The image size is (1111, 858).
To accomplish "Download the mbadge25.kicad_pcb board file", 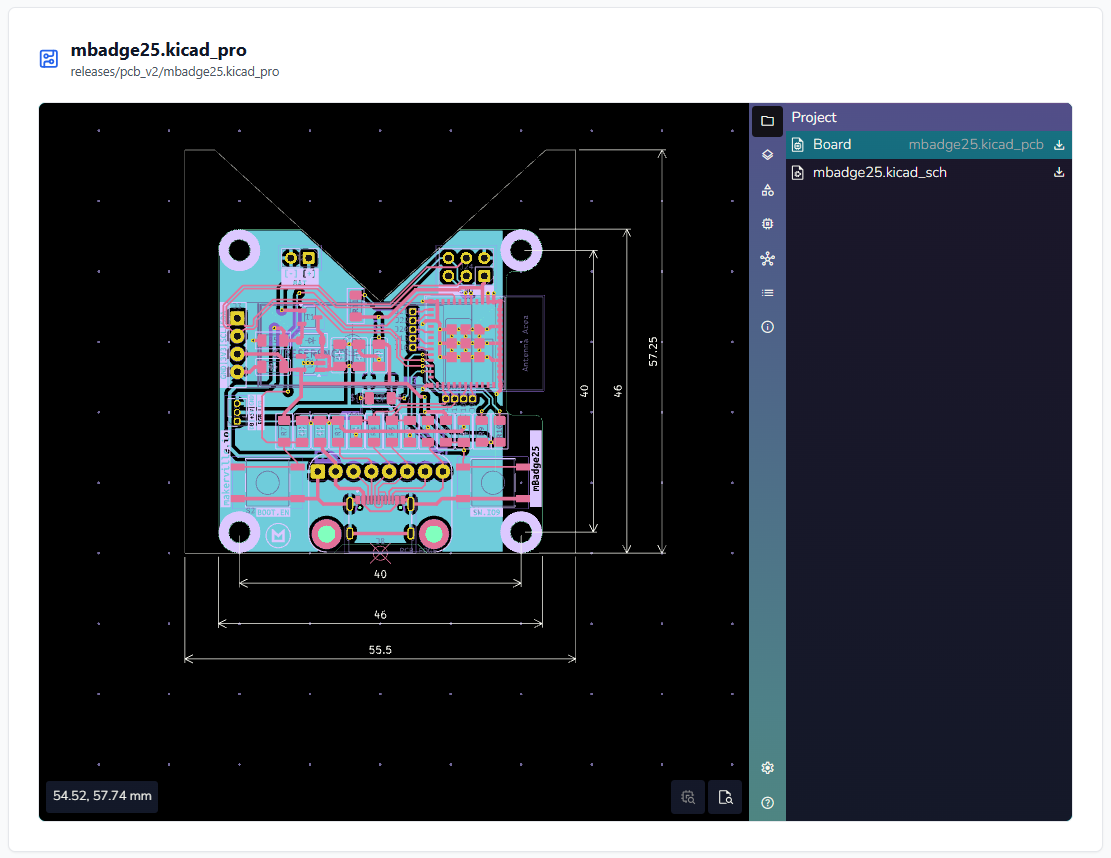I will point(1059,145).
